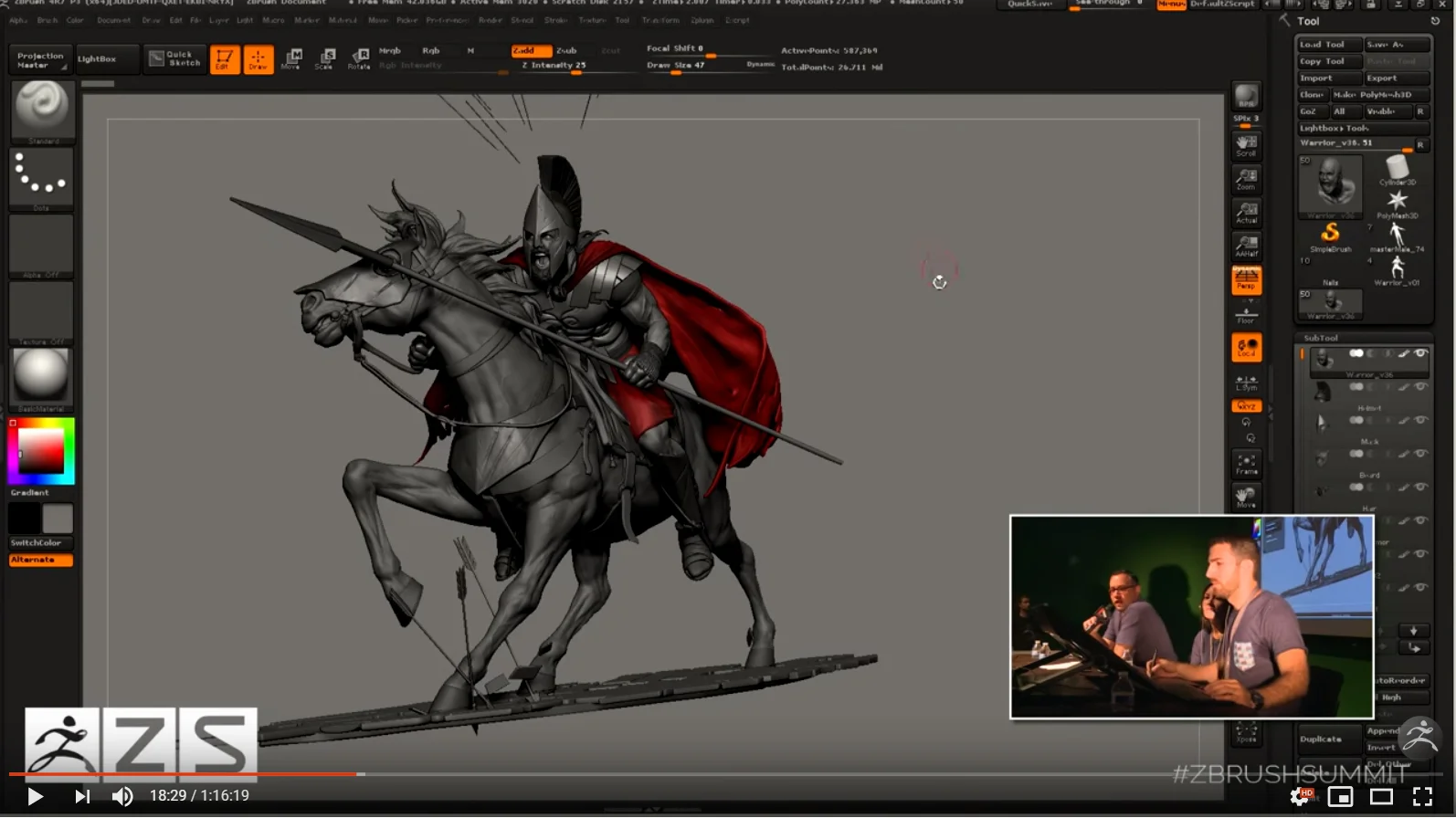Toggle Local transformations button

click(x=1246, y=347)
